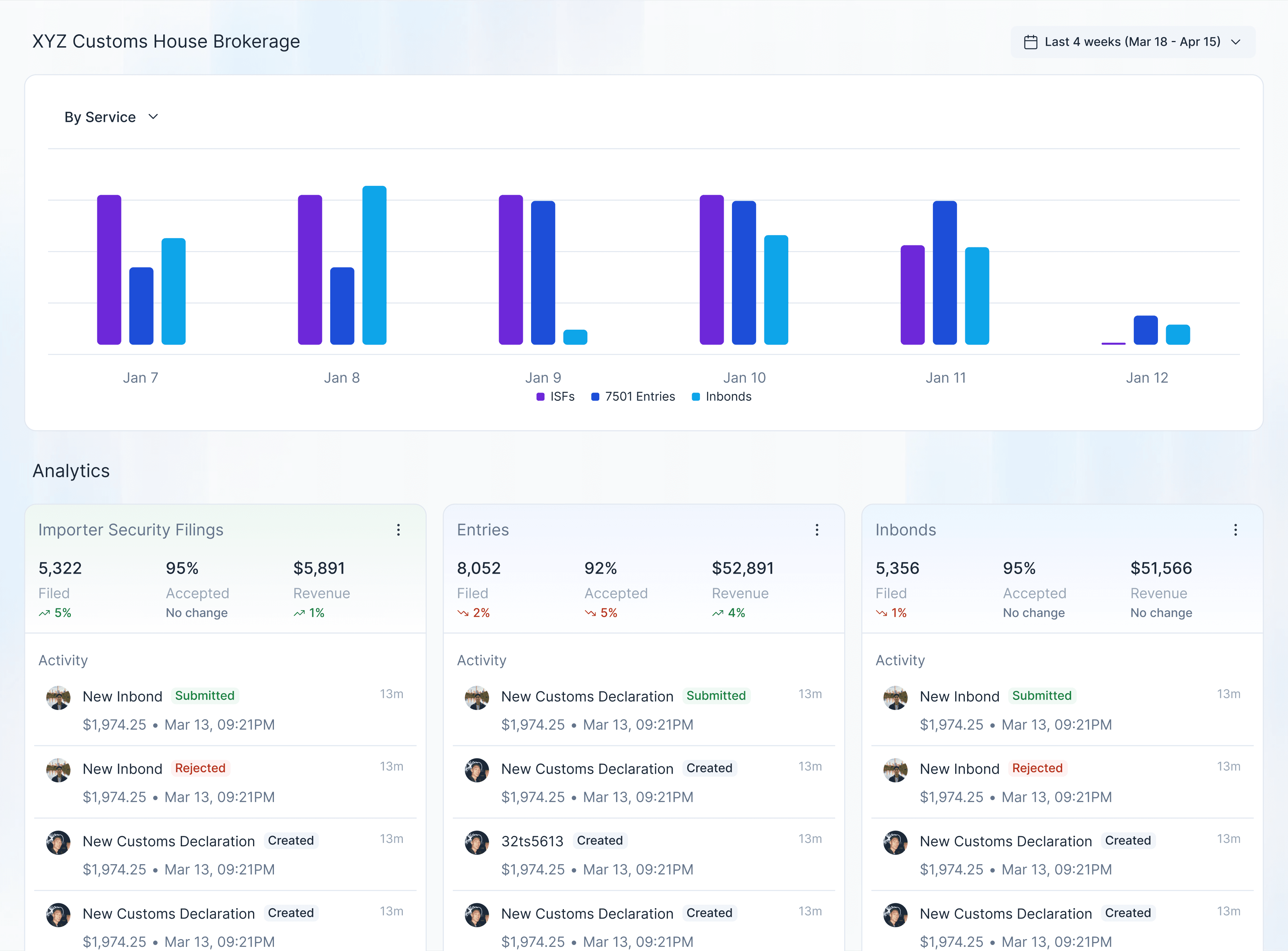
Task: Open the Importer Security Filings options menu
Action: point(399,530)
